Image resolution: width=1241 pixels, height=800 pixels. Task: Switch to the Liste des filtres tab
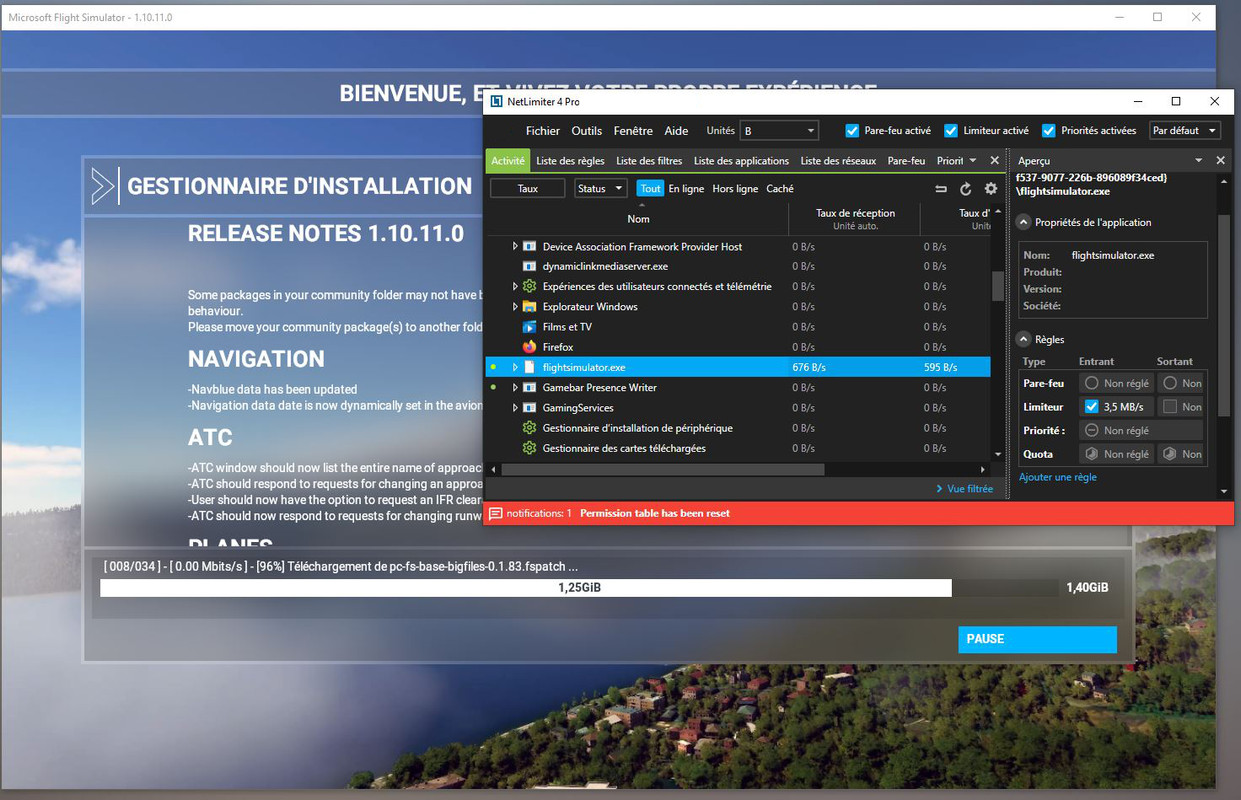[x=649, y=160]
